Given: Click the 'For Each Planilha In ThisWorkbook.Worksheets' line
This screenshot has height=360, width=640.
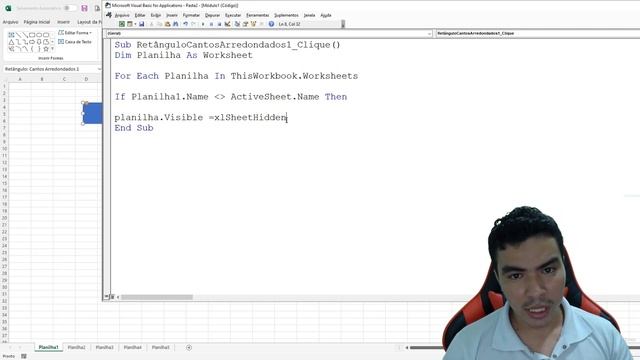Looking at the screenshot, I should [236, 76].
